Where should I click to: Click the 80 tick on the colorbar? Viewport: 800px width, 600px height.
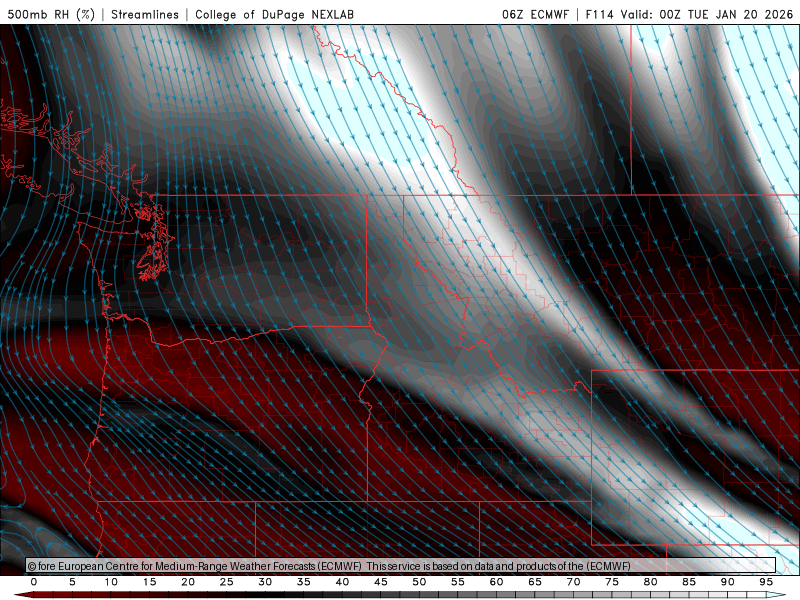(x=650, y=582)
